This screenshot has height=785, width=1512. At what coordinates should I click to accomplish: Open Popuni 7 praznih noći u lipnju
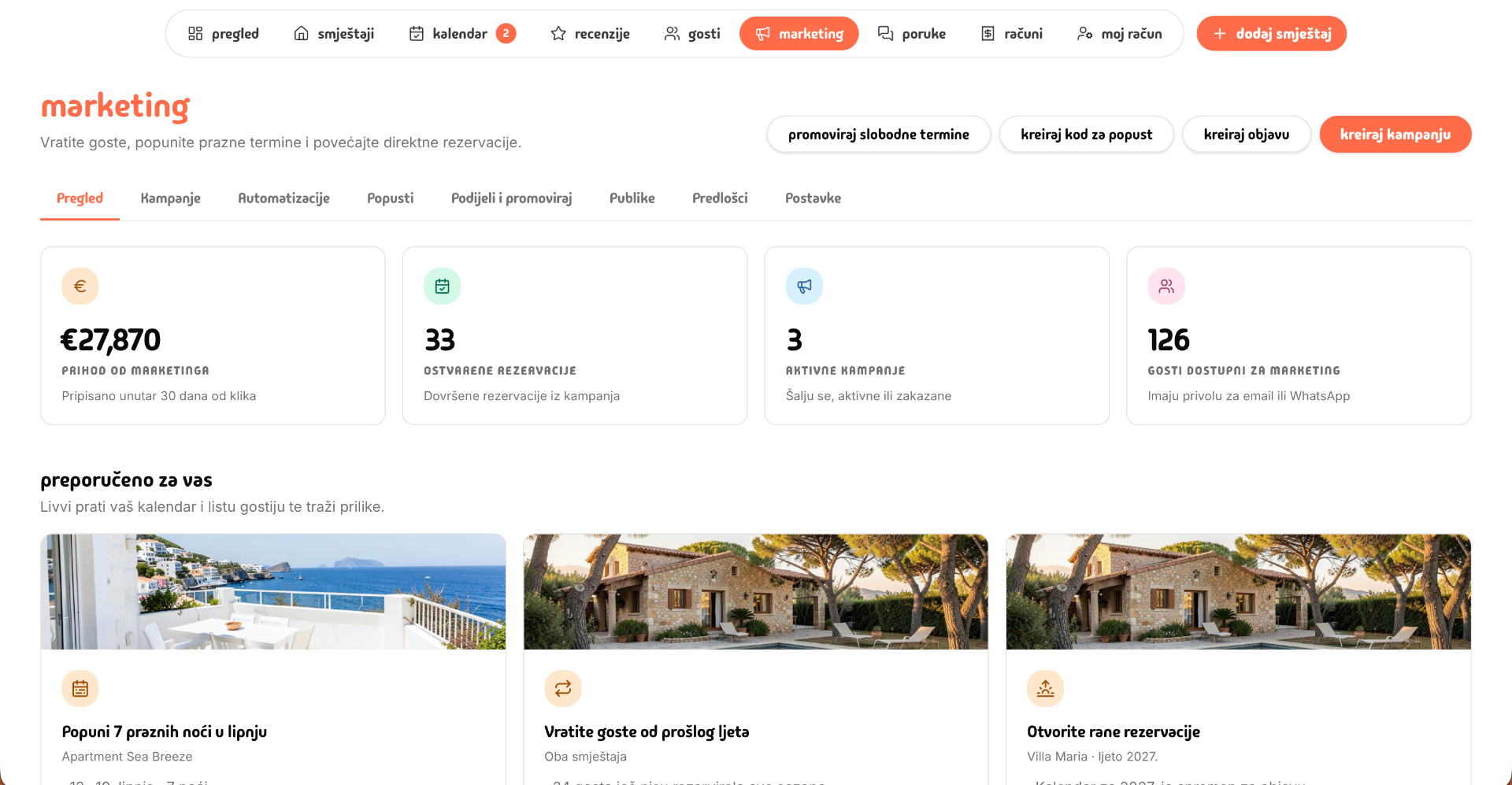point(165,732)
